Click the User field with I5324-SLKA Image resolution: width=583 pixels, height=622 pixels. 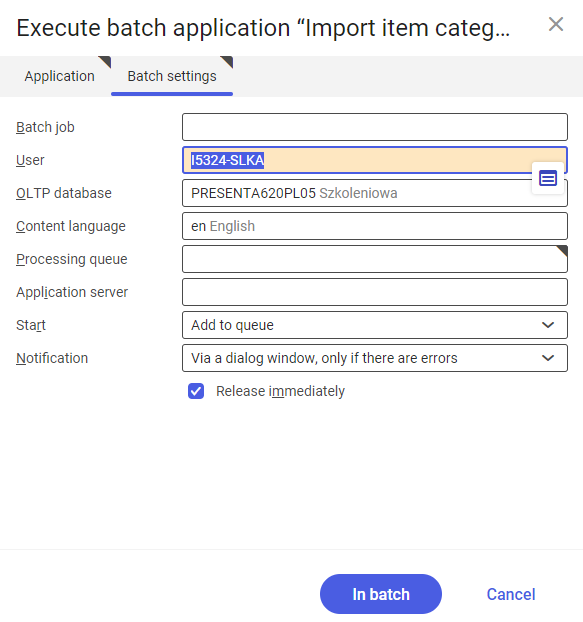(x=375, y=160)
